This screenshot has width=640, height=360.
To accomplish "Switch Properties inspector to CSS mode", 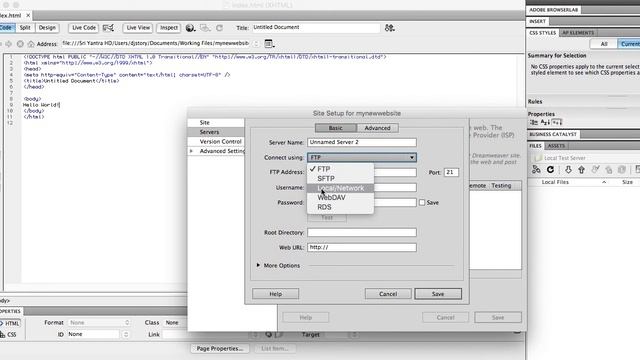I will [9, 334].
